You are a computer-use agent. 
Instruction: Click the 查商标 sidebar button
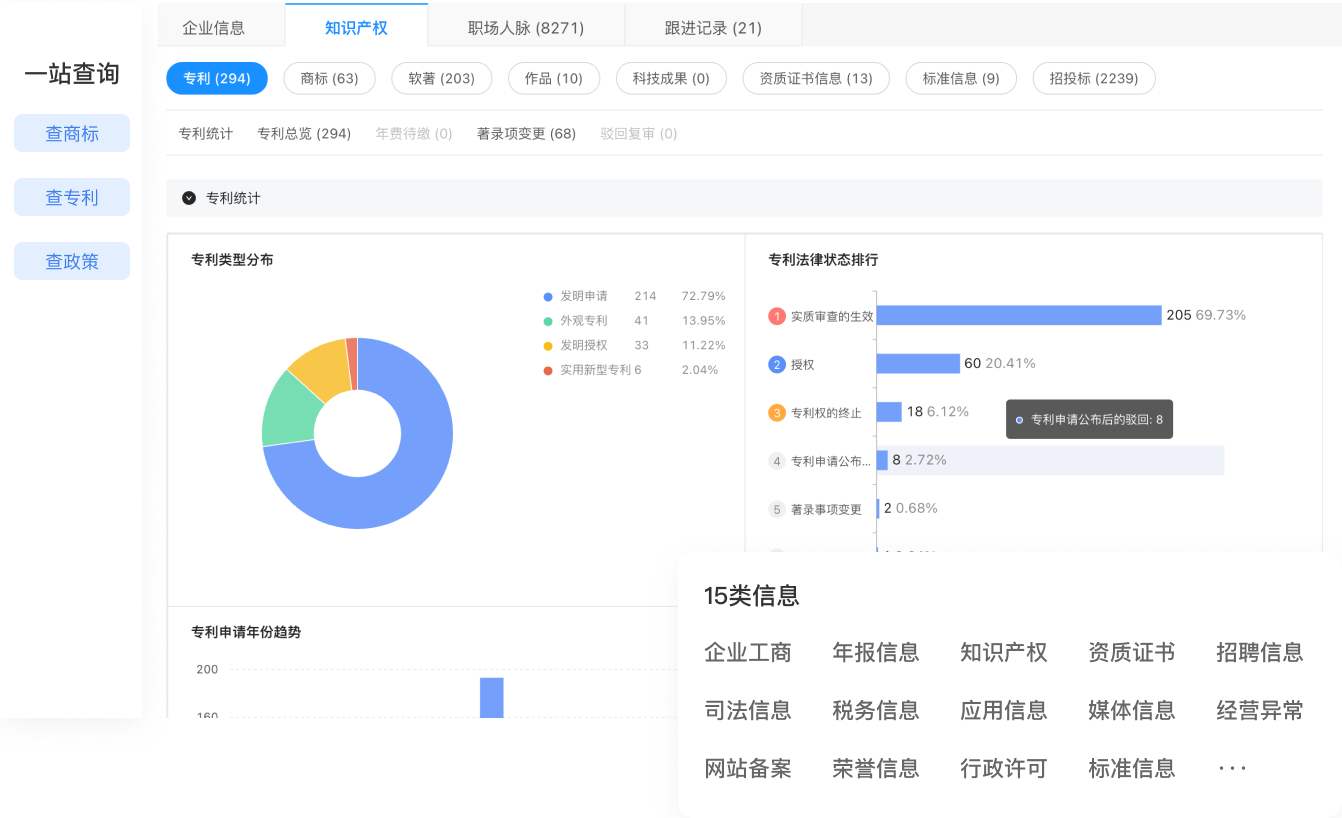[x=72, y=133]
